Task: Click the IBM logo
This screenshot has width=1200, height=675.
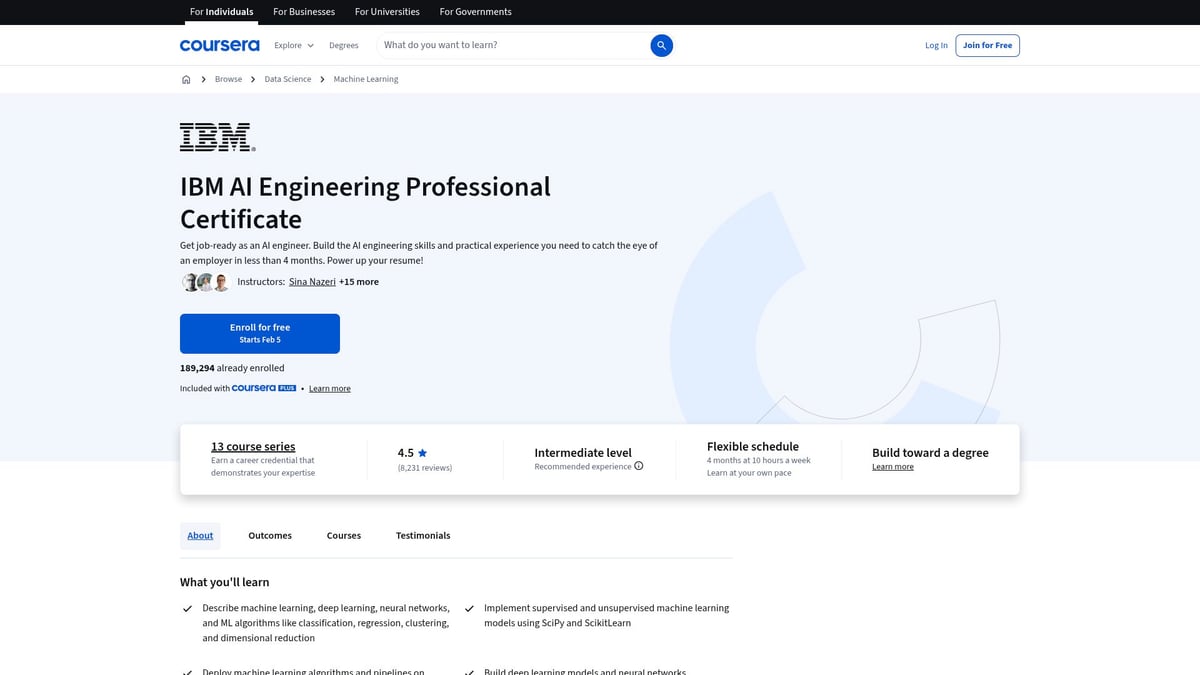Action: [x=217, y=137]
